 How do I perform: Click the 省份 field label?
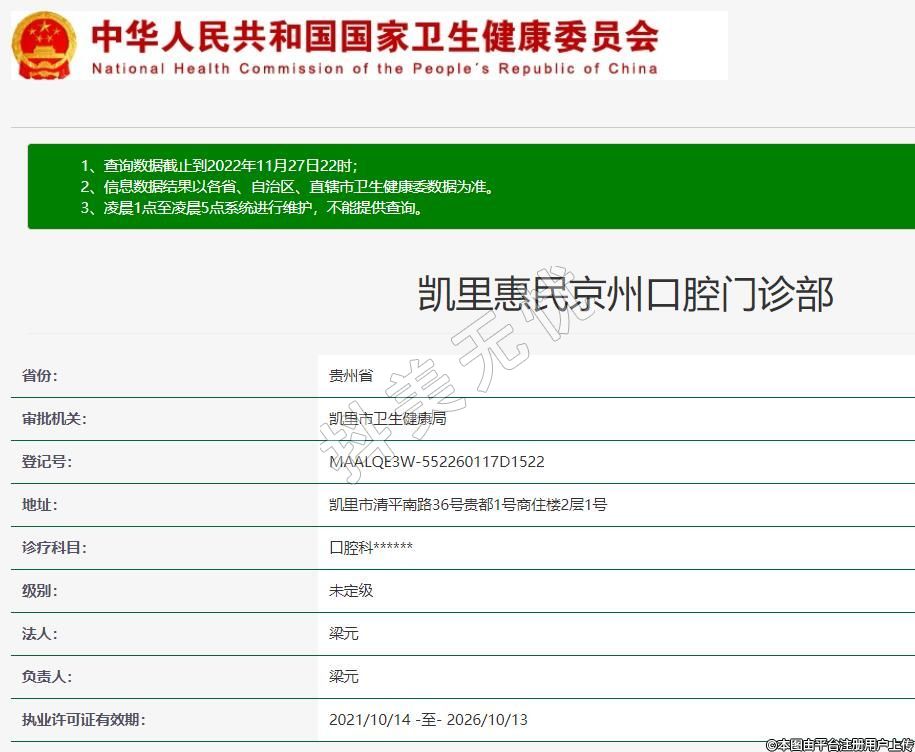40,376
